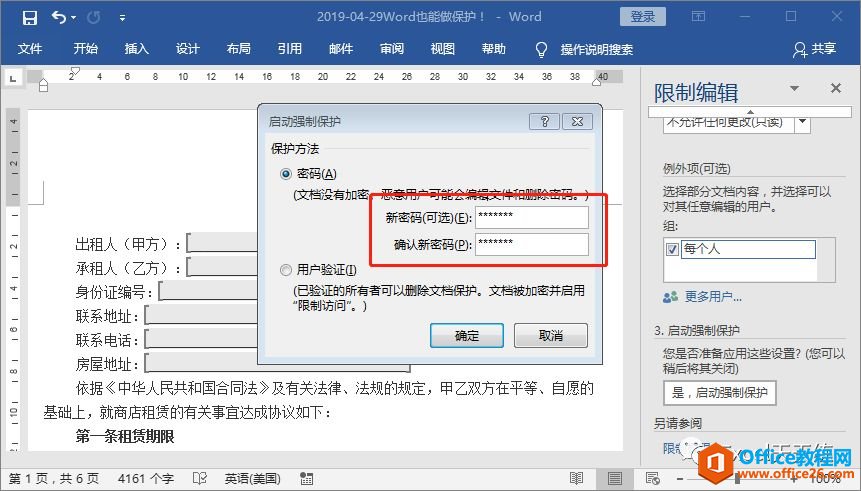Click the Save icon in title bar
861x491 pixels.
30,18
